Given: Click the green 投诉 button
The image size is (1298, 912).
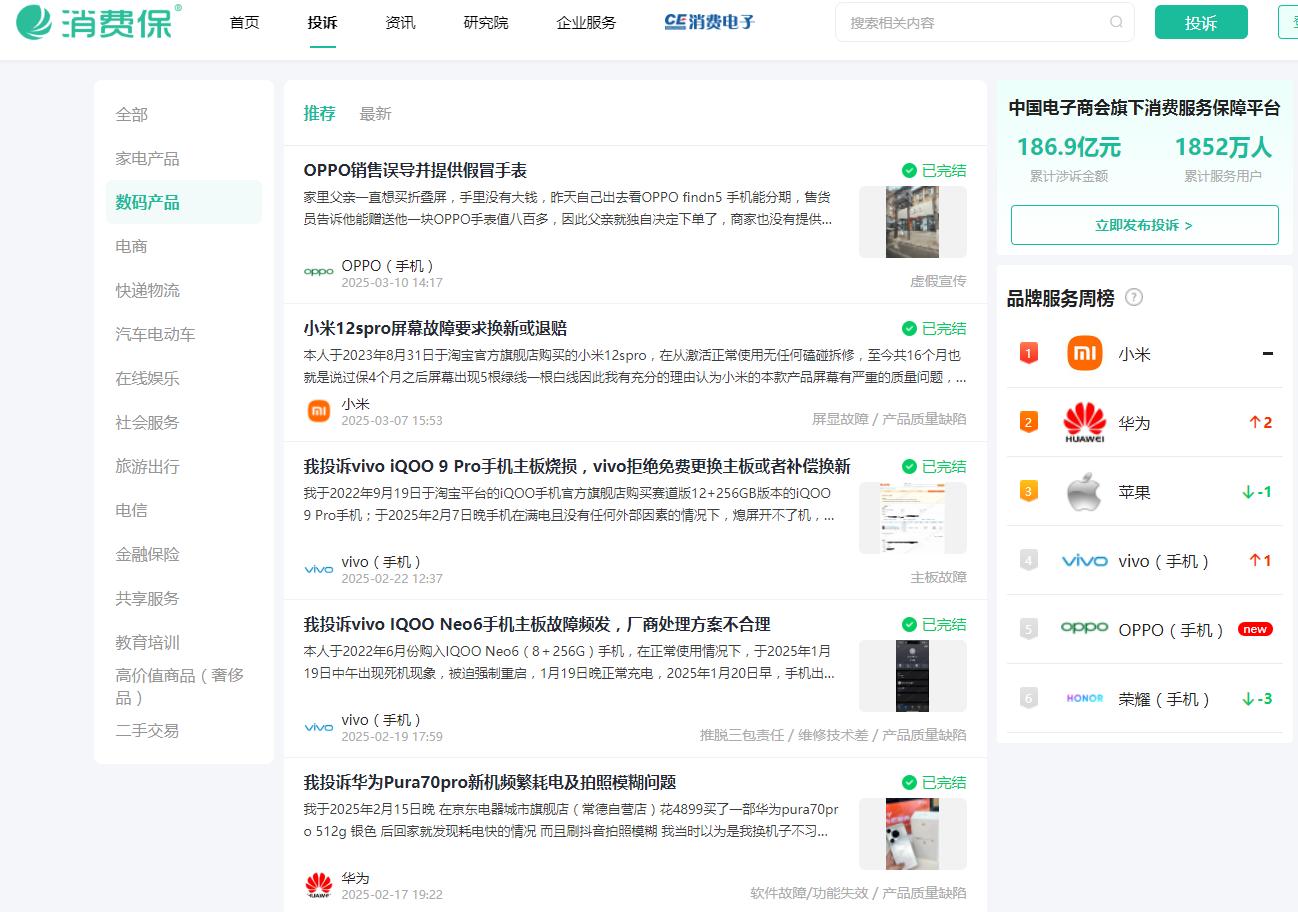Looking at the screenshot, I should 1201,22.
